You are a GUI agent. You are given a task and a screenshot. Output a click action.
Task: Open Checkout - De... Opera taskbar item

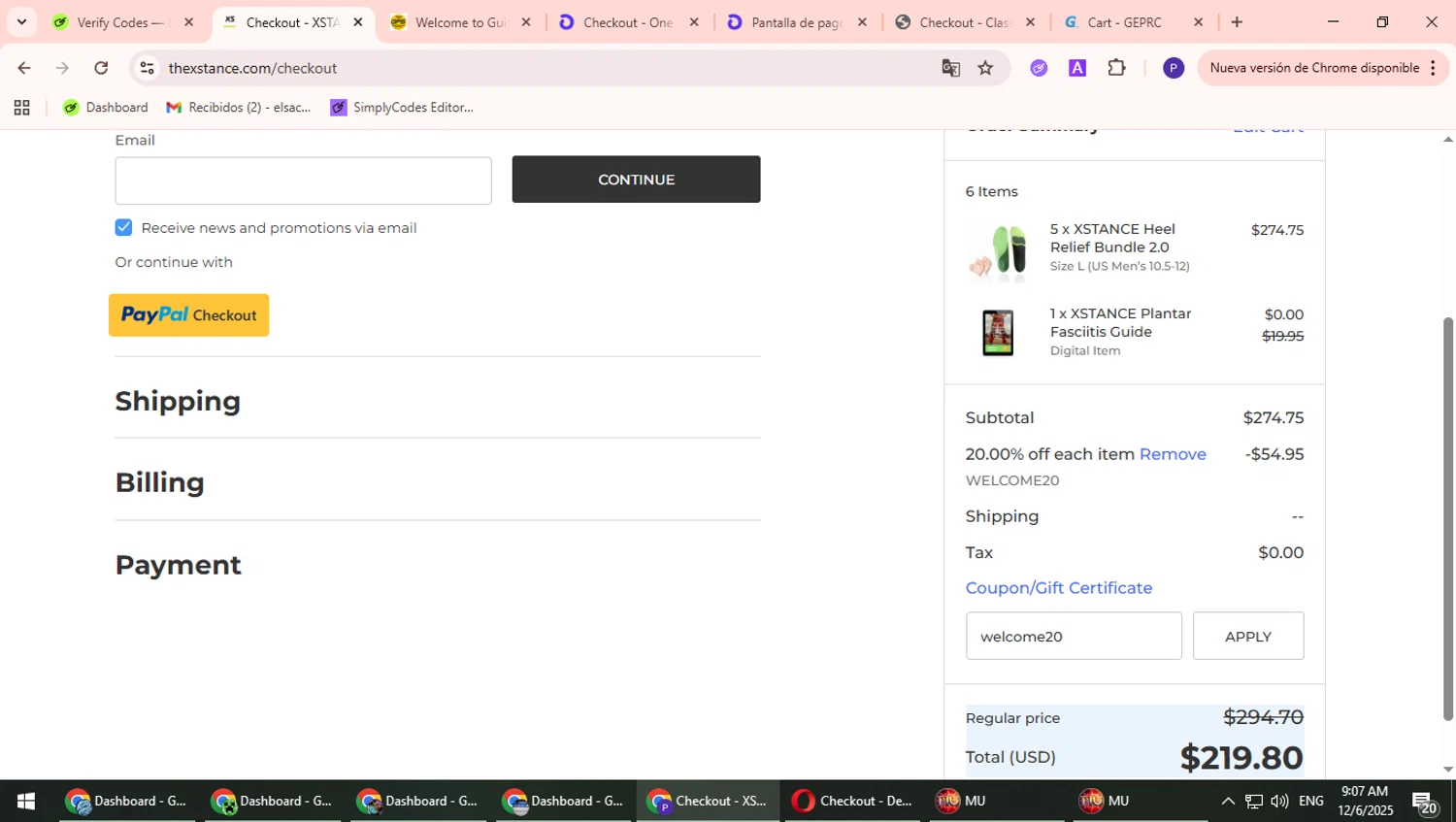tap(852, 801)
